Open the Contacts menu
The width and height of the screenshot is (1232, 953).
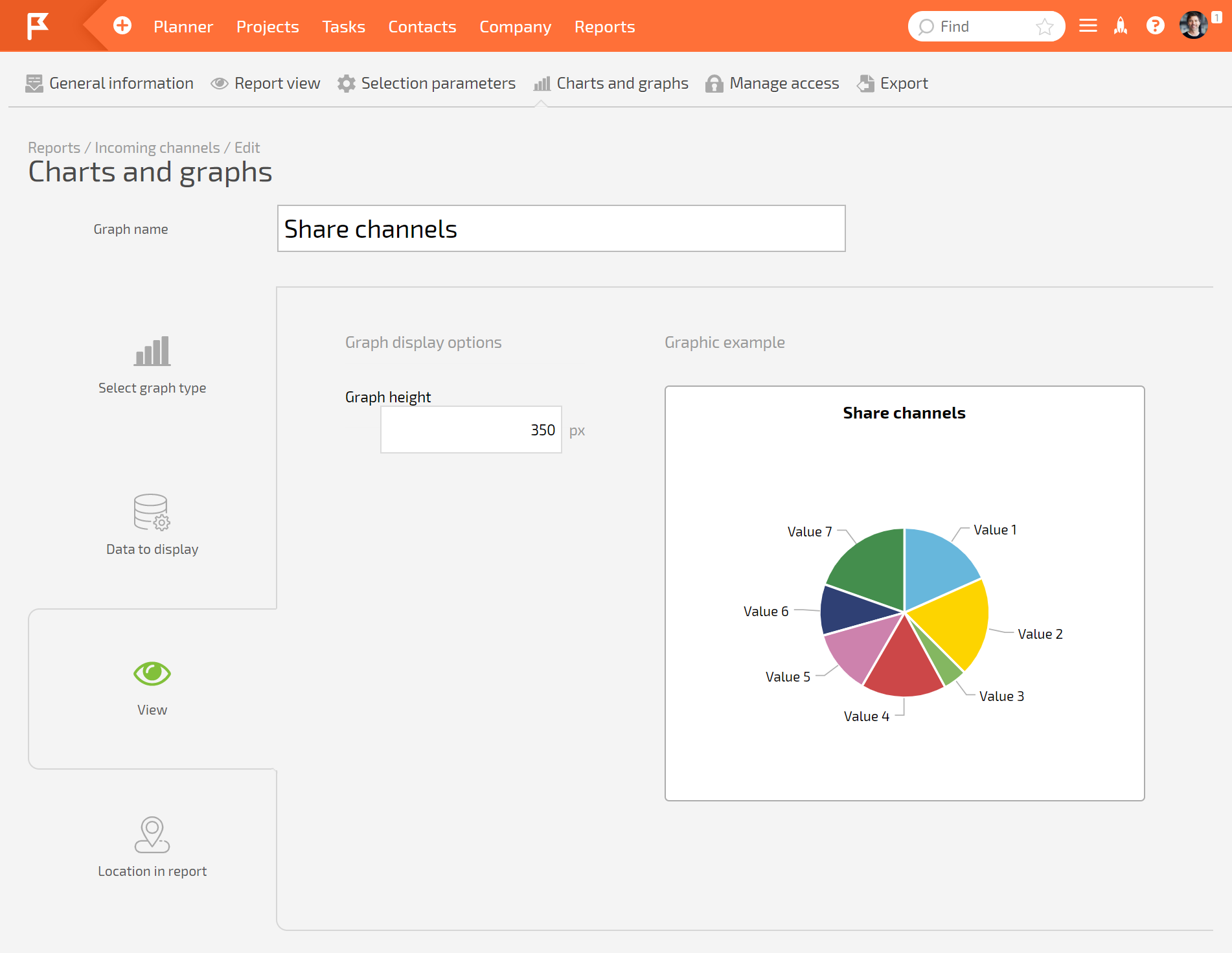(x=422, y=27)
